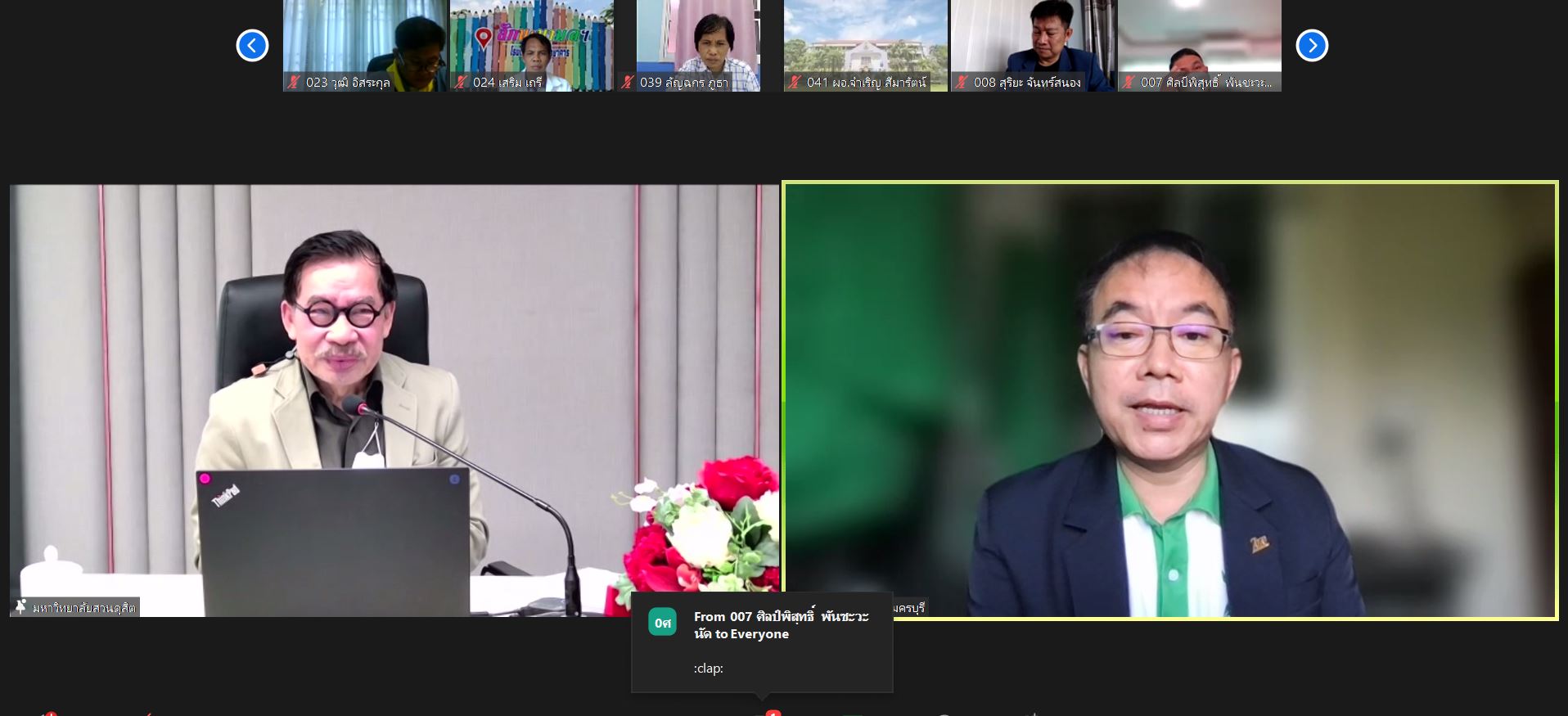Click muted mic icon of 023 วุฒิ อิสระกุล
The width and height of the screenshot is (1568, 716).
294,82
